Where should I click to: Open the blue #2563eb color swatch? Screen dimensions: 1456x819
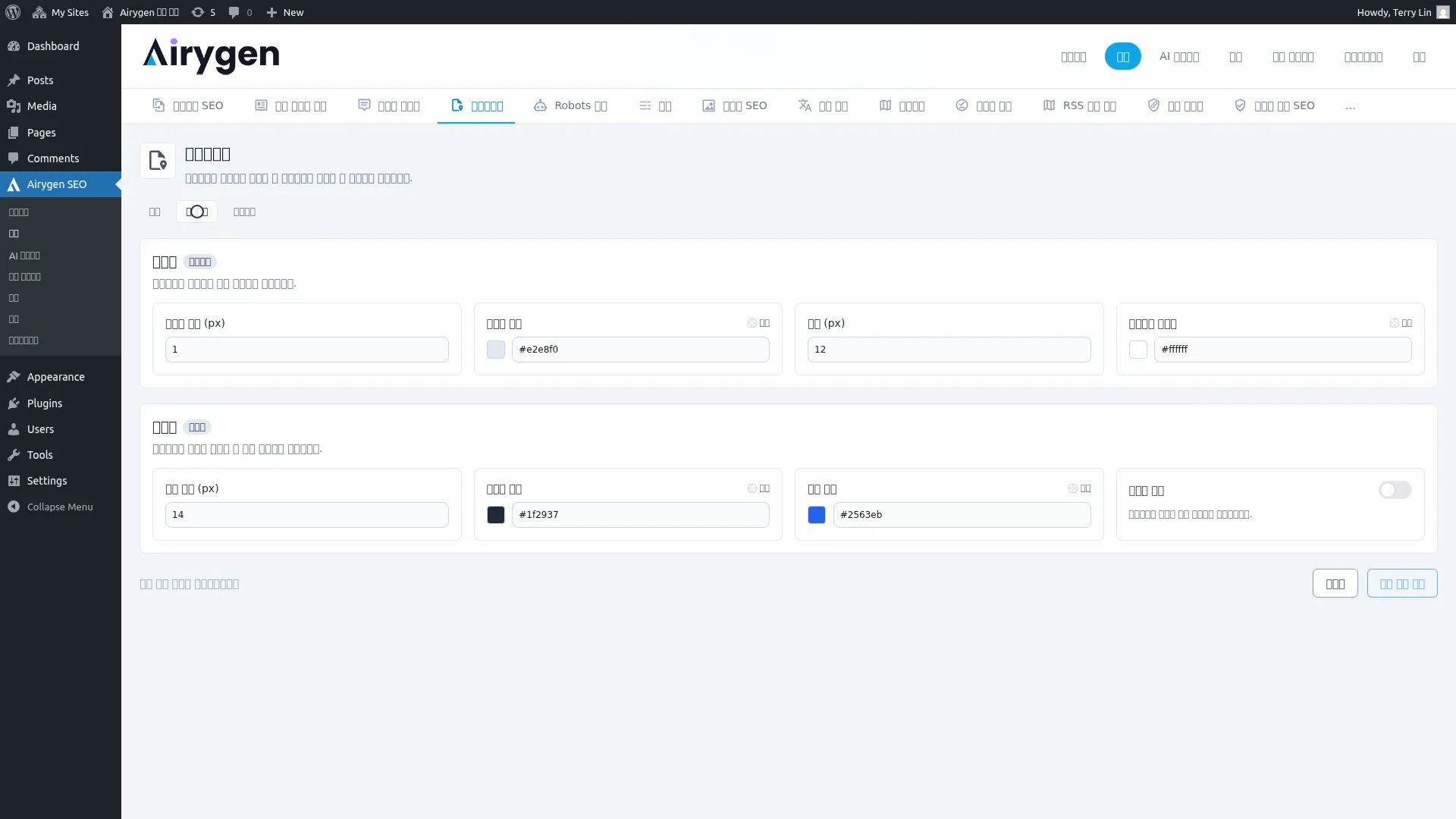click(817, 515)
